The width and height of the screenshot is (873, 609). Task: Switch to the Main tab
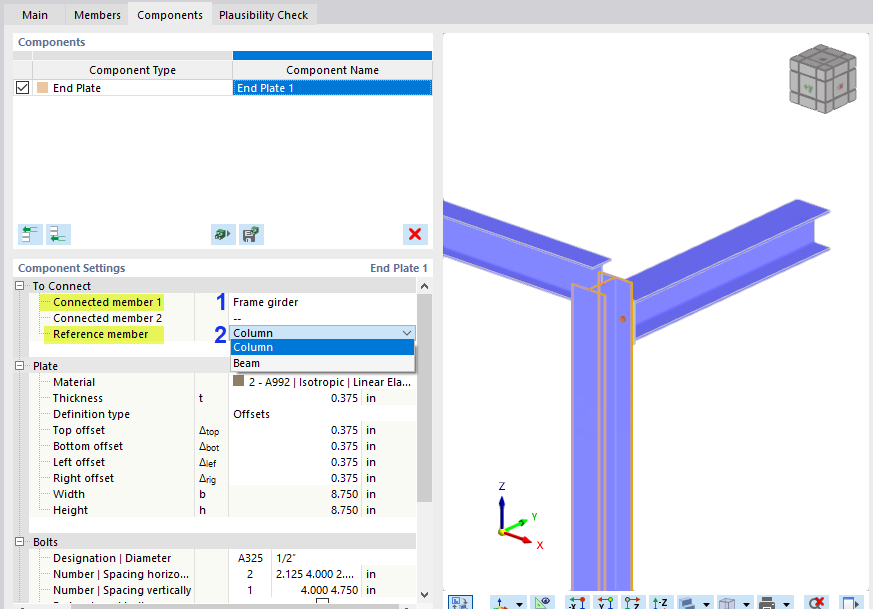tap(35, 15)
